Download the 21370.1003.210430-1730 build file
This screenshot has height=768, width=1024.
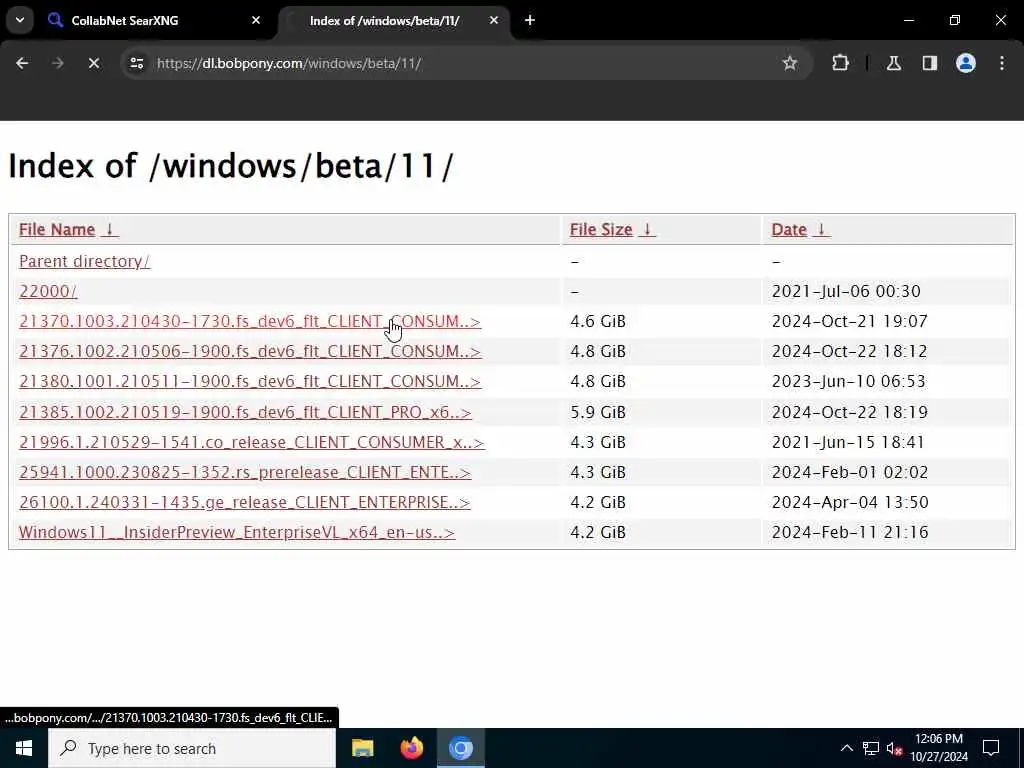(250, 321)
